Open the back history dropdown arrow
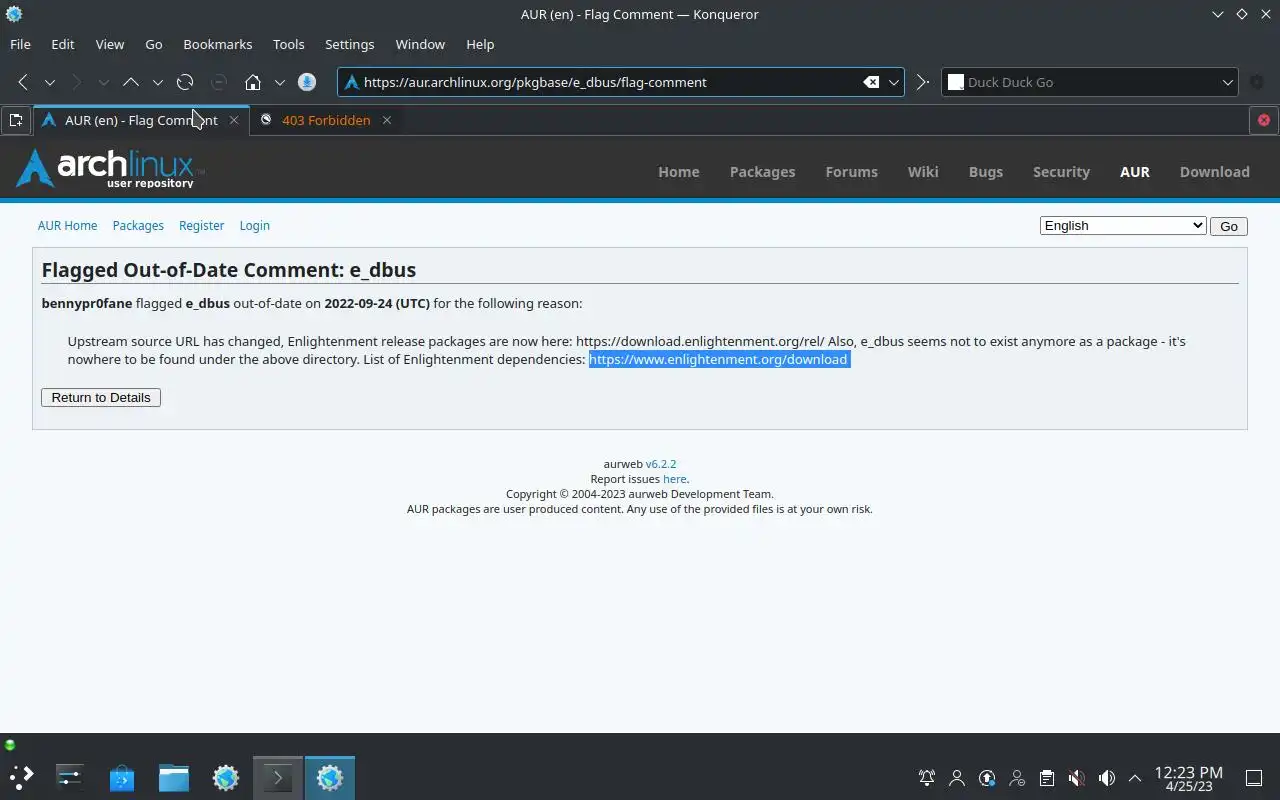Viewport: 1280px width, 800px height. (x=49, y=82)
